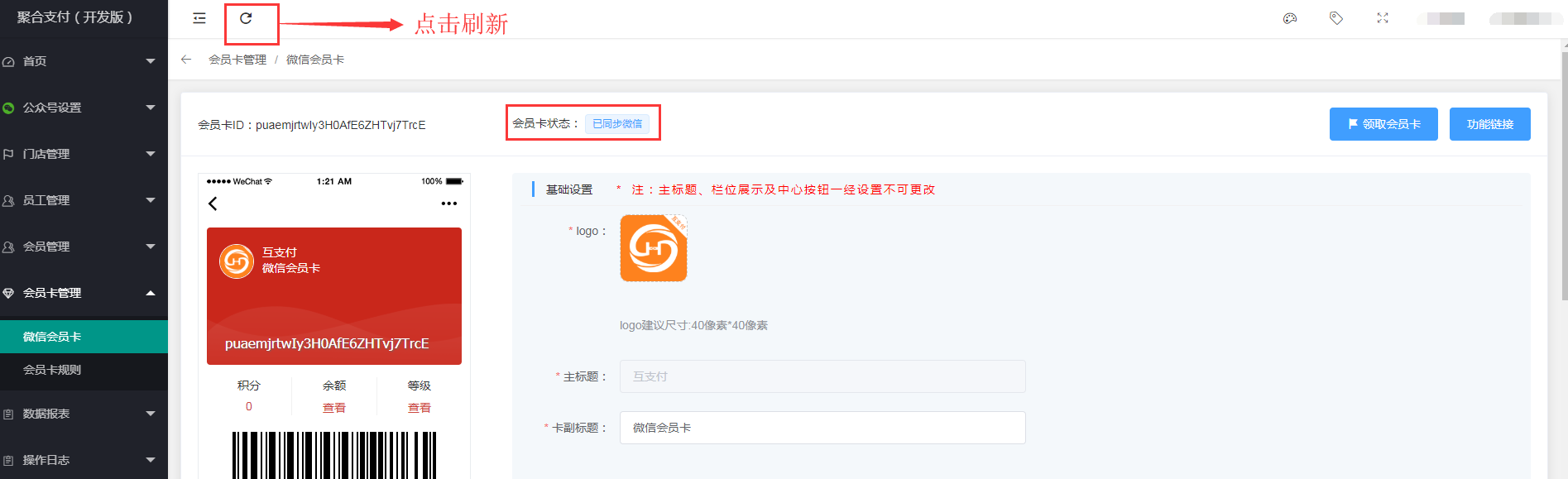Click the back chevron in the phone preview
This screenshot has height=479, width=1568.
213,204
